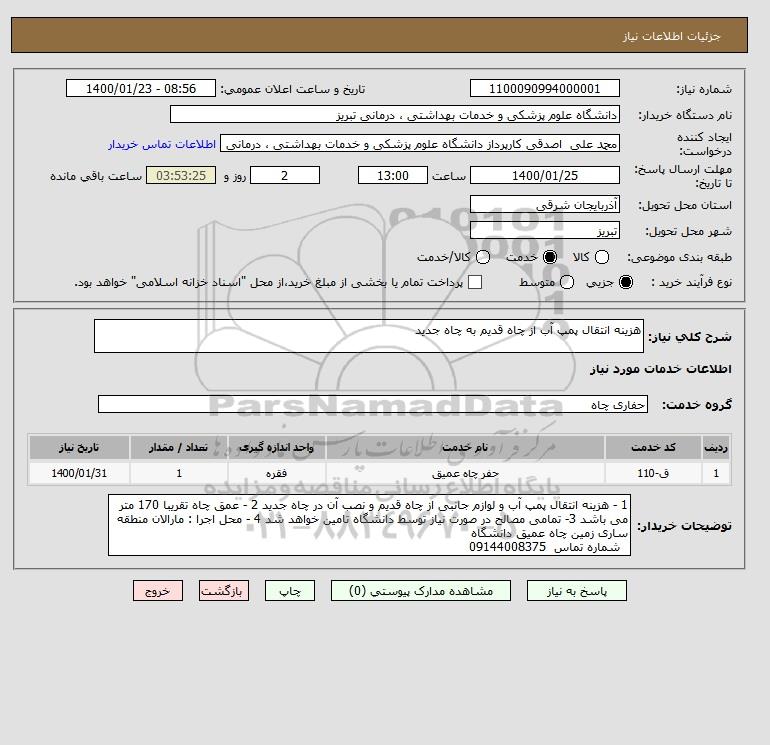770x745 pixels.
Task: Click the delivery city field تبریز
Action: point(545,230)
